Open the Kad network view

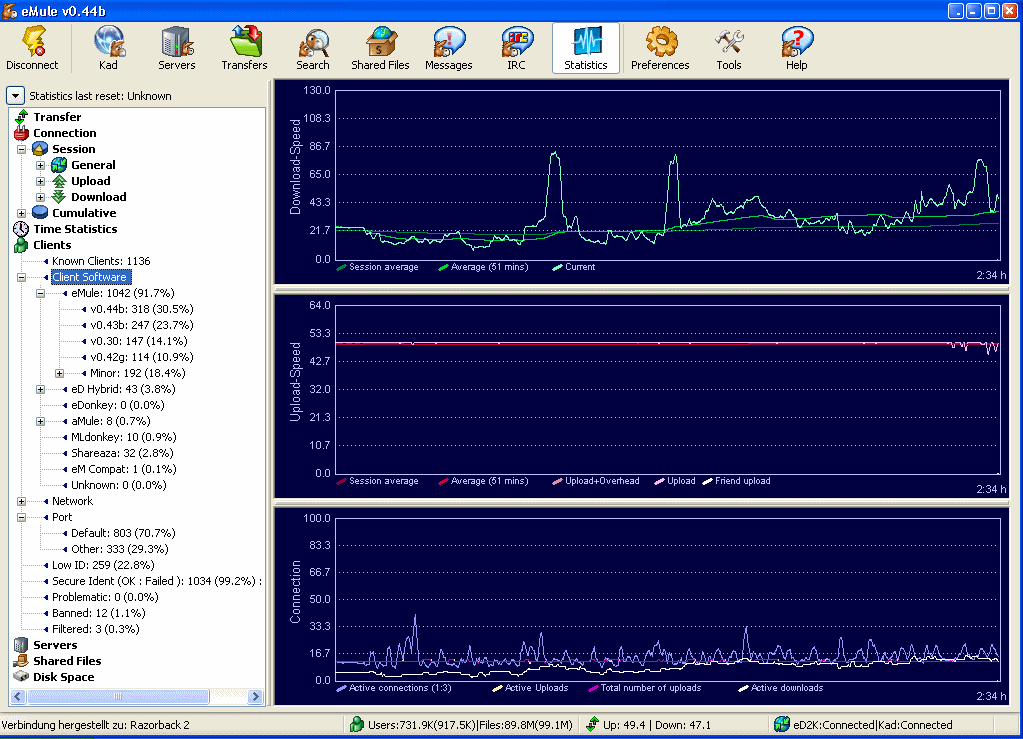coord(108,47)
